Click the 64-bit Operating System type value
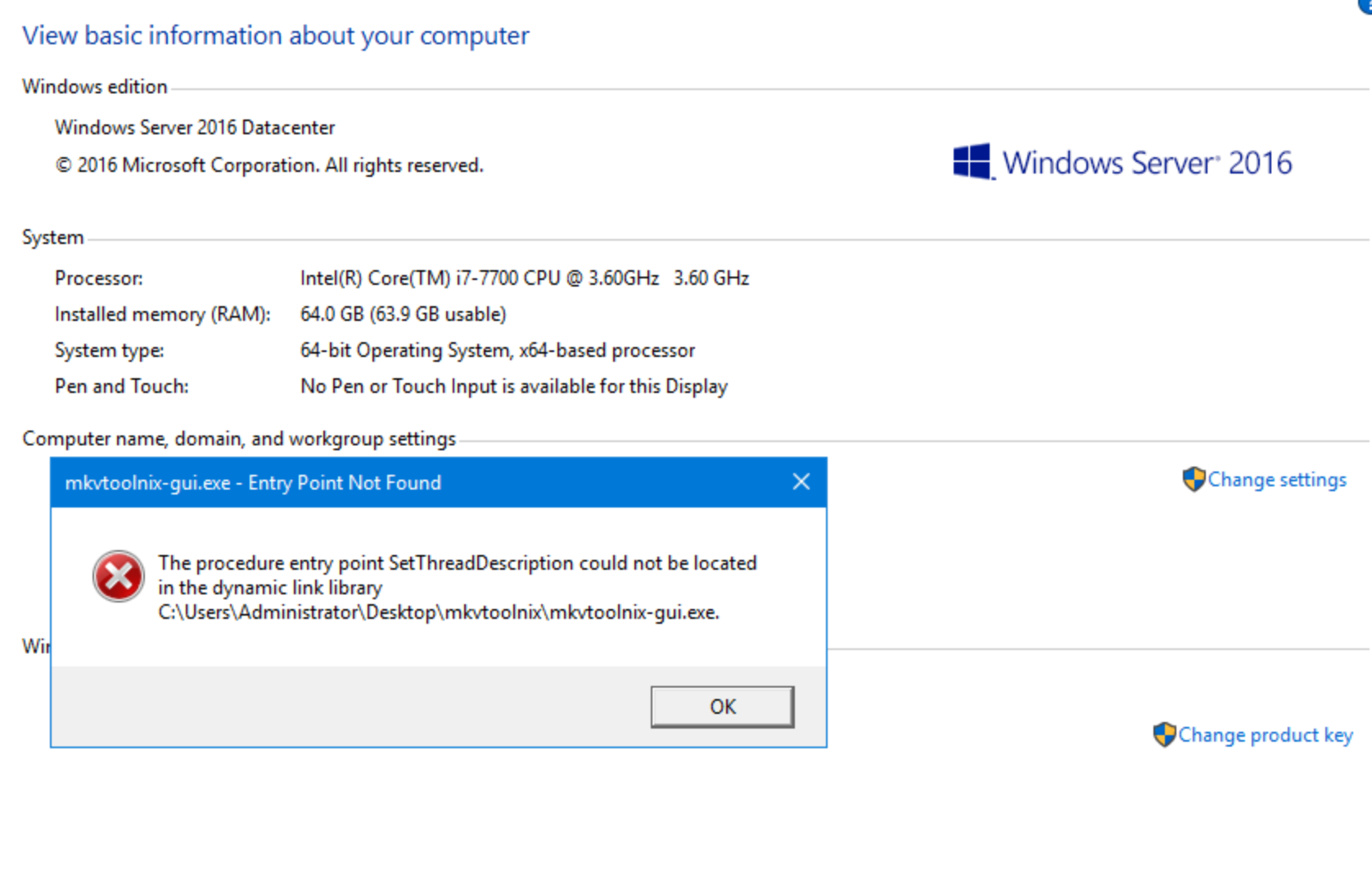 coord(497,350)
